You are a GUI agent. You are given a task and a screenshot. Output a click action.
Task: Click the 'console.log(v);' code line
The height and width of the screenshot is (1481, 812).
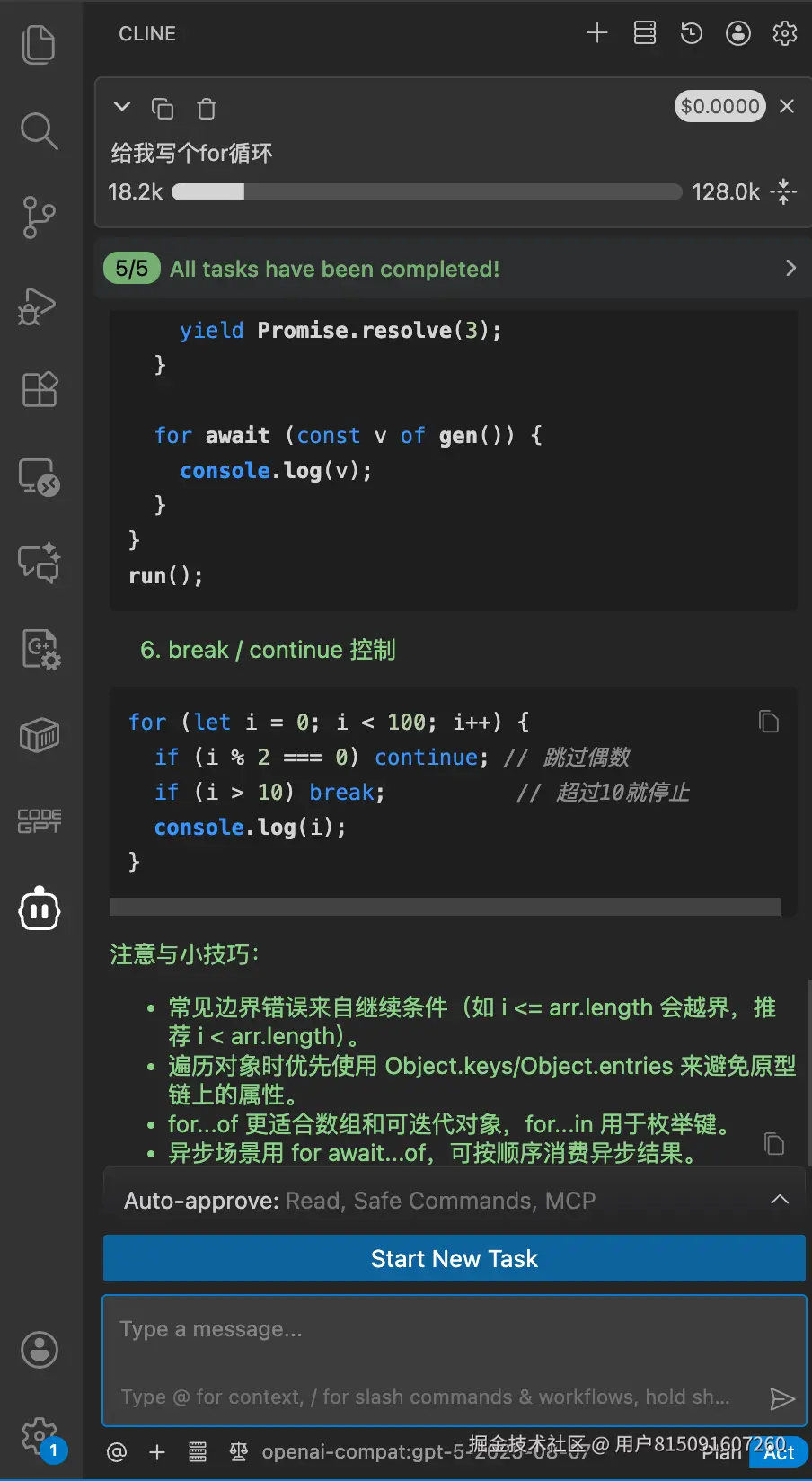tap(276, 470)
